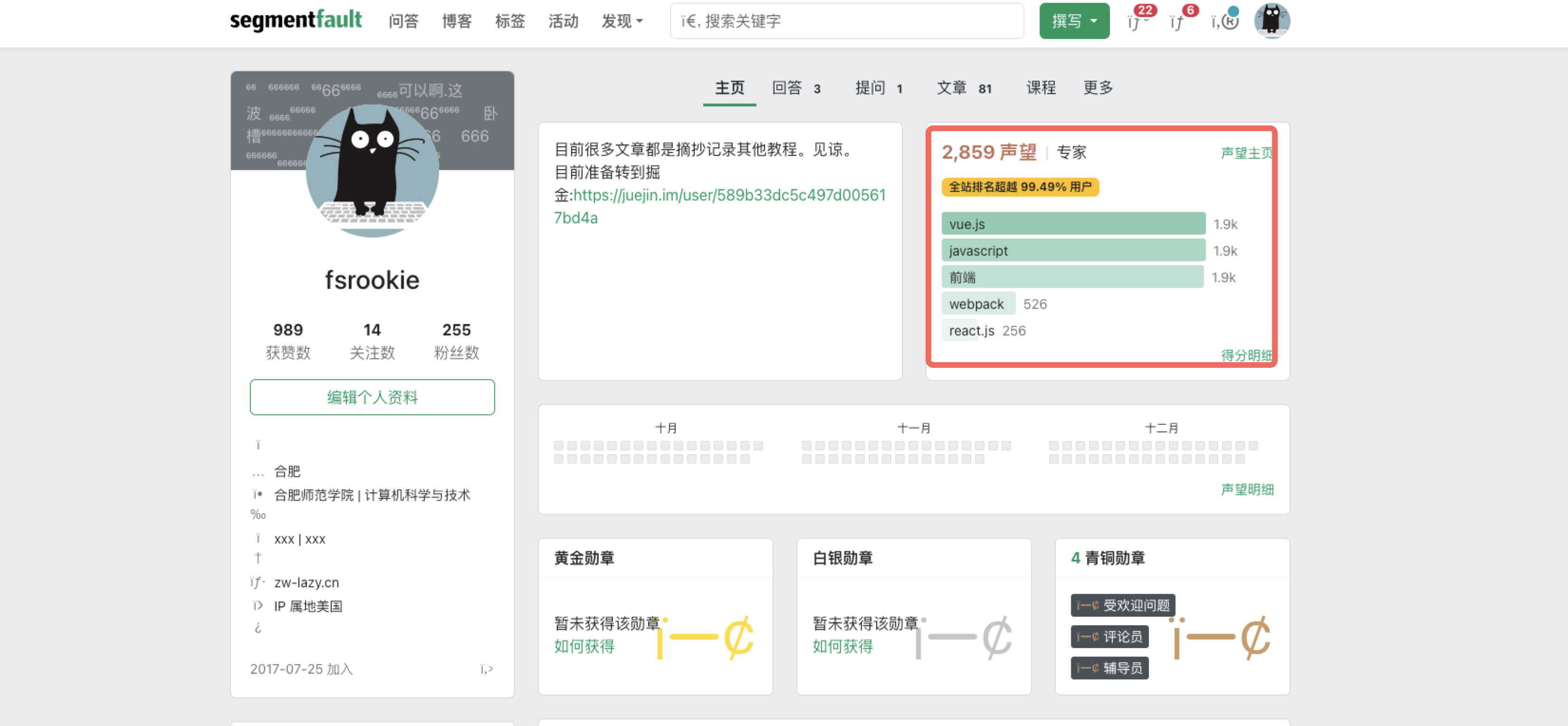Viewport: 1568px width, 726px height.
Task: Click the fsrookie username
Action: click(372, 280)
